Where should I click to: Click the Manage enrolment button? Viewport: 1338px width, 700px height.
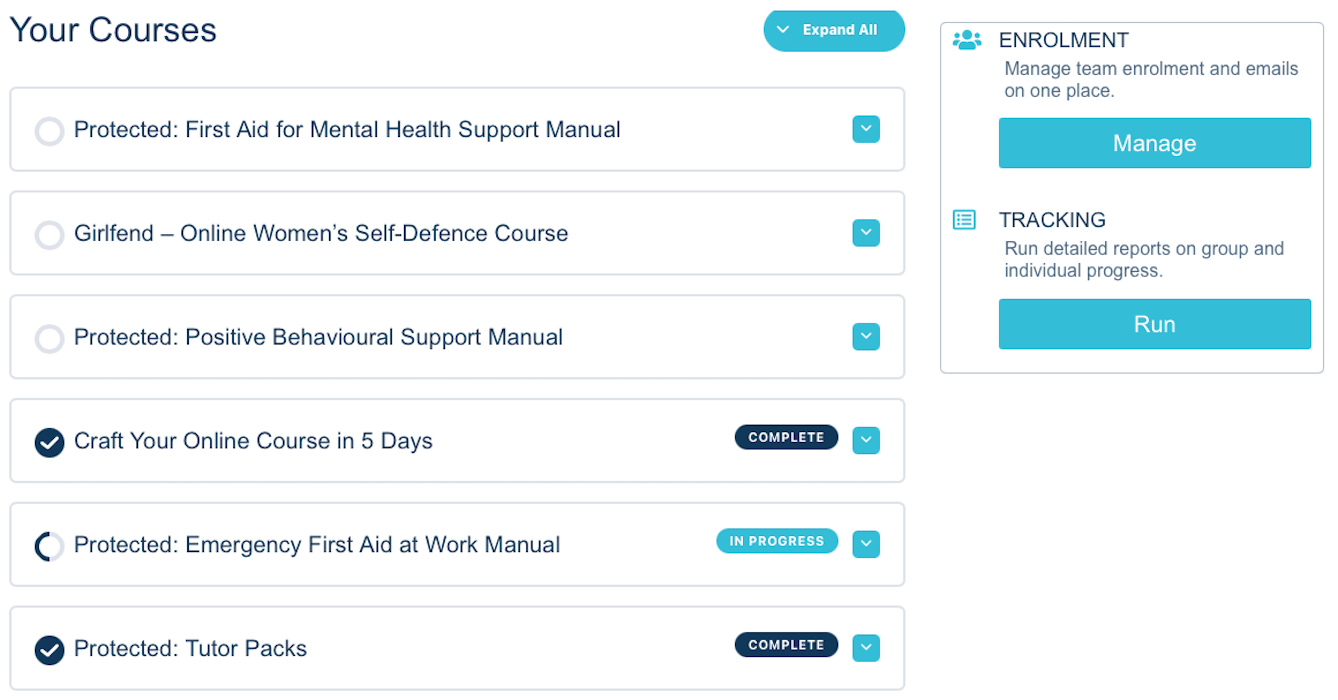point(1154,143)
